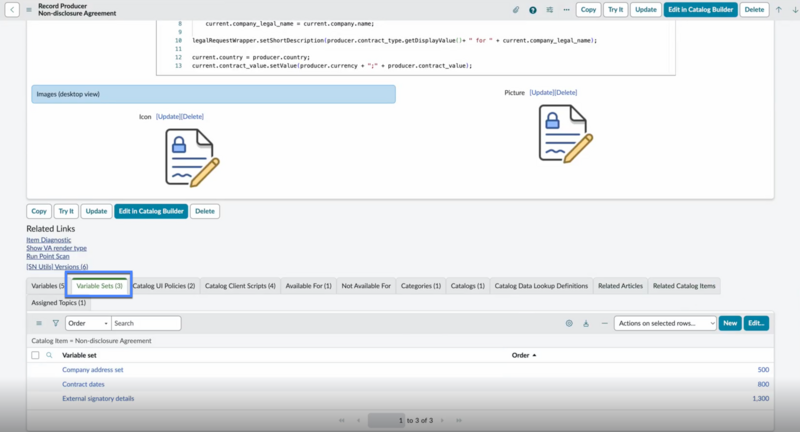Open Catalog Data Lookup Definitions tab
The width and height of the screenshot is (800, 432).
click(541, 286)
